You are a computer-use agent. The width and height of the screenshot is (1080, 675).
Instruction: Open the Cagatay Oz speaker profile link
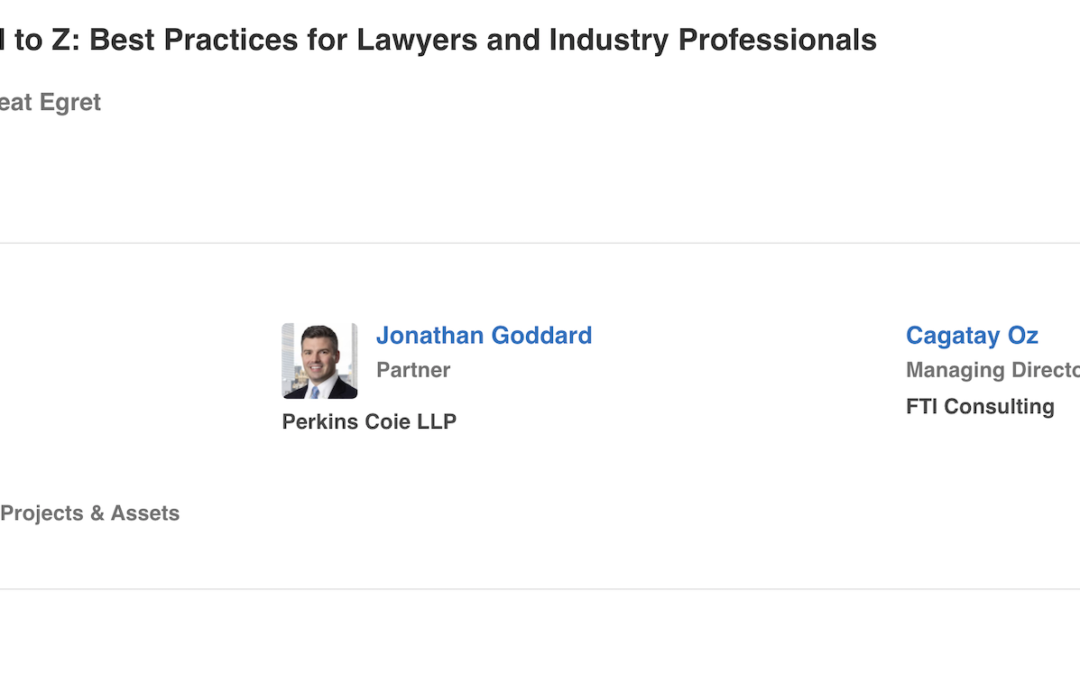[971, 336]
